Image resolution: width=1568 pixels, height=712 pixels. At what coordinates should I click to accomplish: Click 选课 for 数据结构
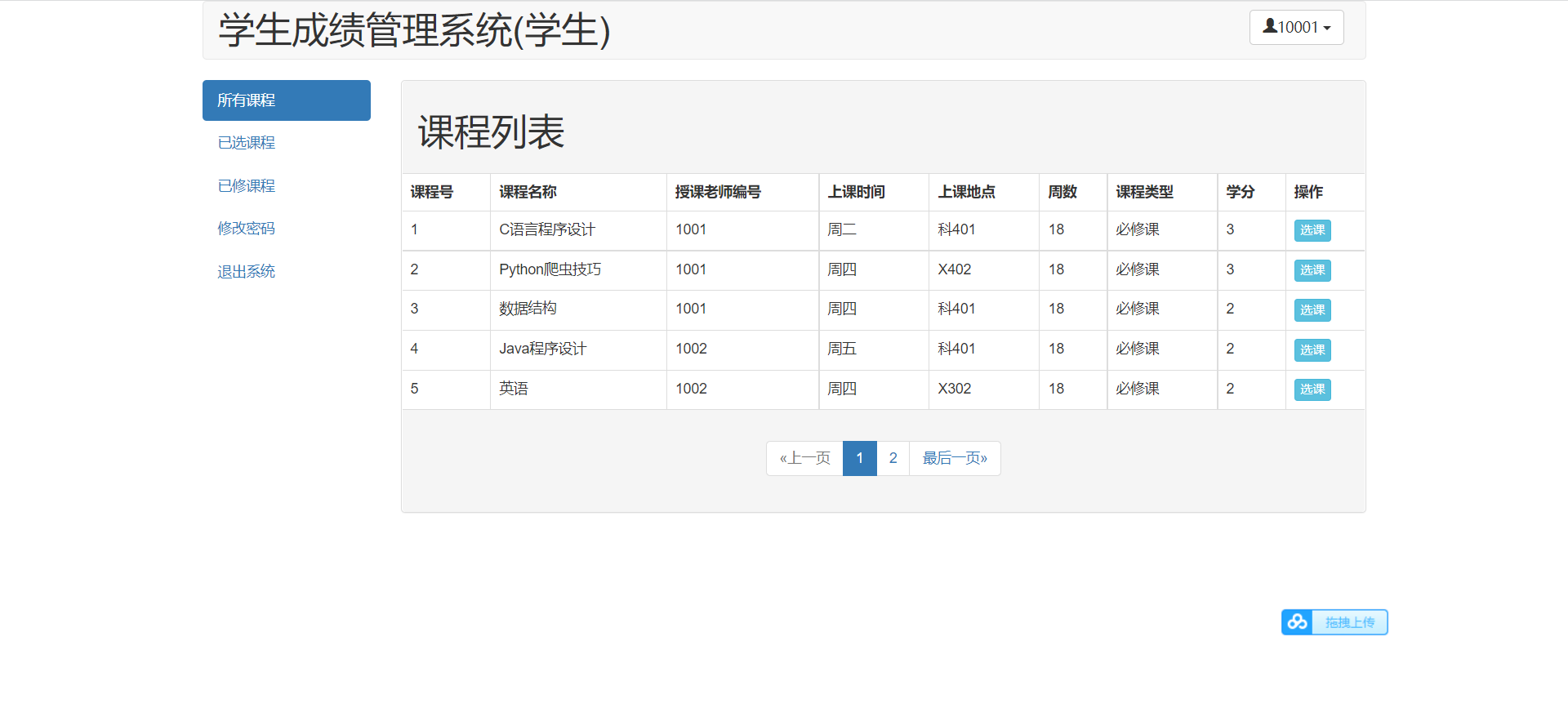pos(1312,310)
